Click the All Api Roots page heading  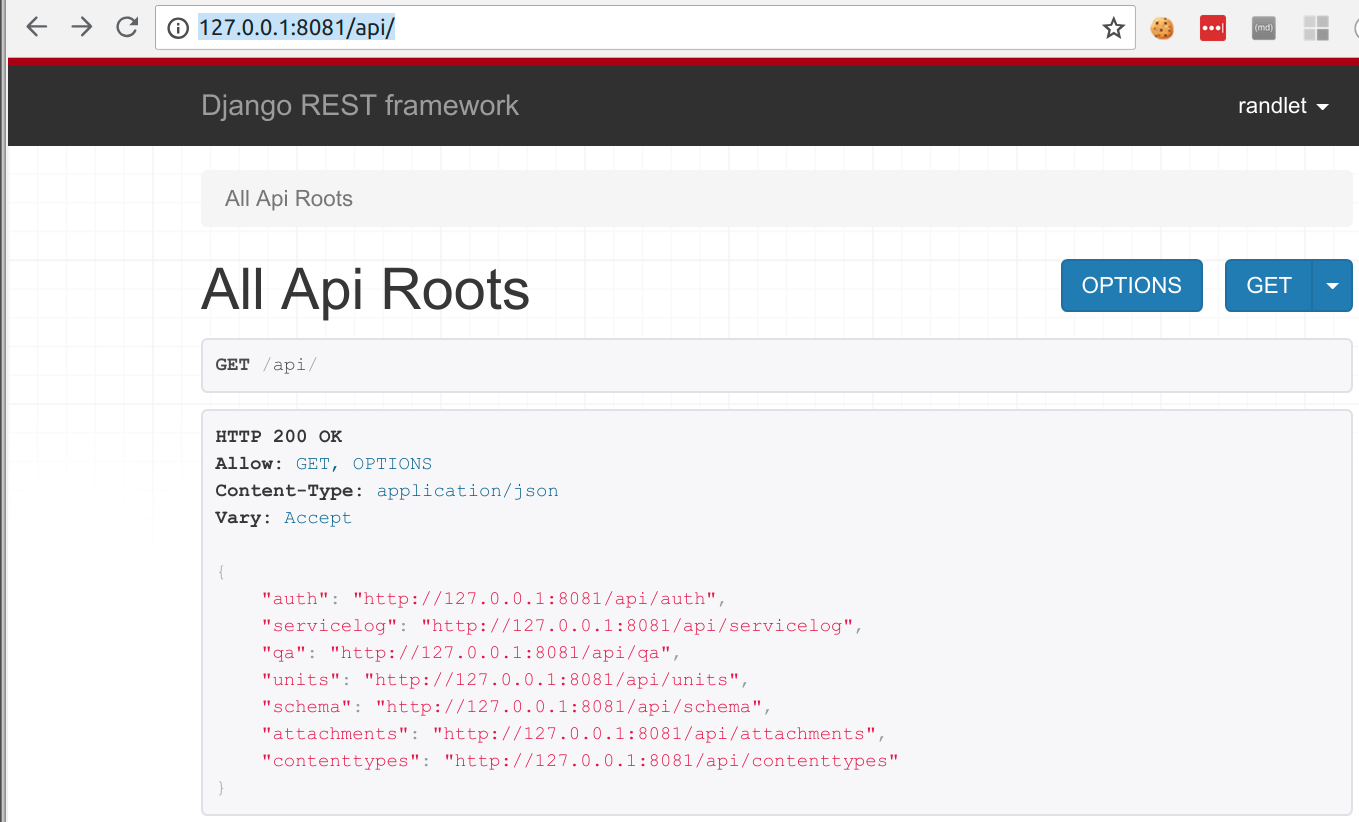coord(366,290)
